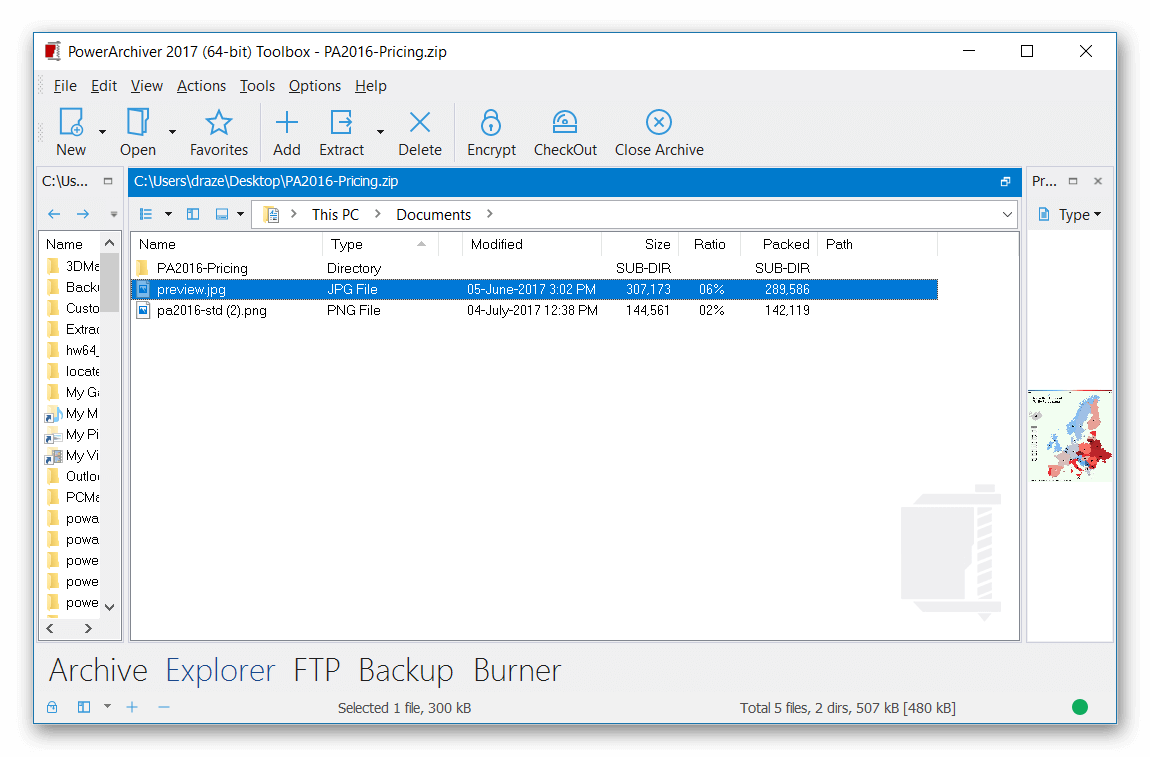Click the Close Archive icon
Screen dimensions: 1150x757
(658, 122)
